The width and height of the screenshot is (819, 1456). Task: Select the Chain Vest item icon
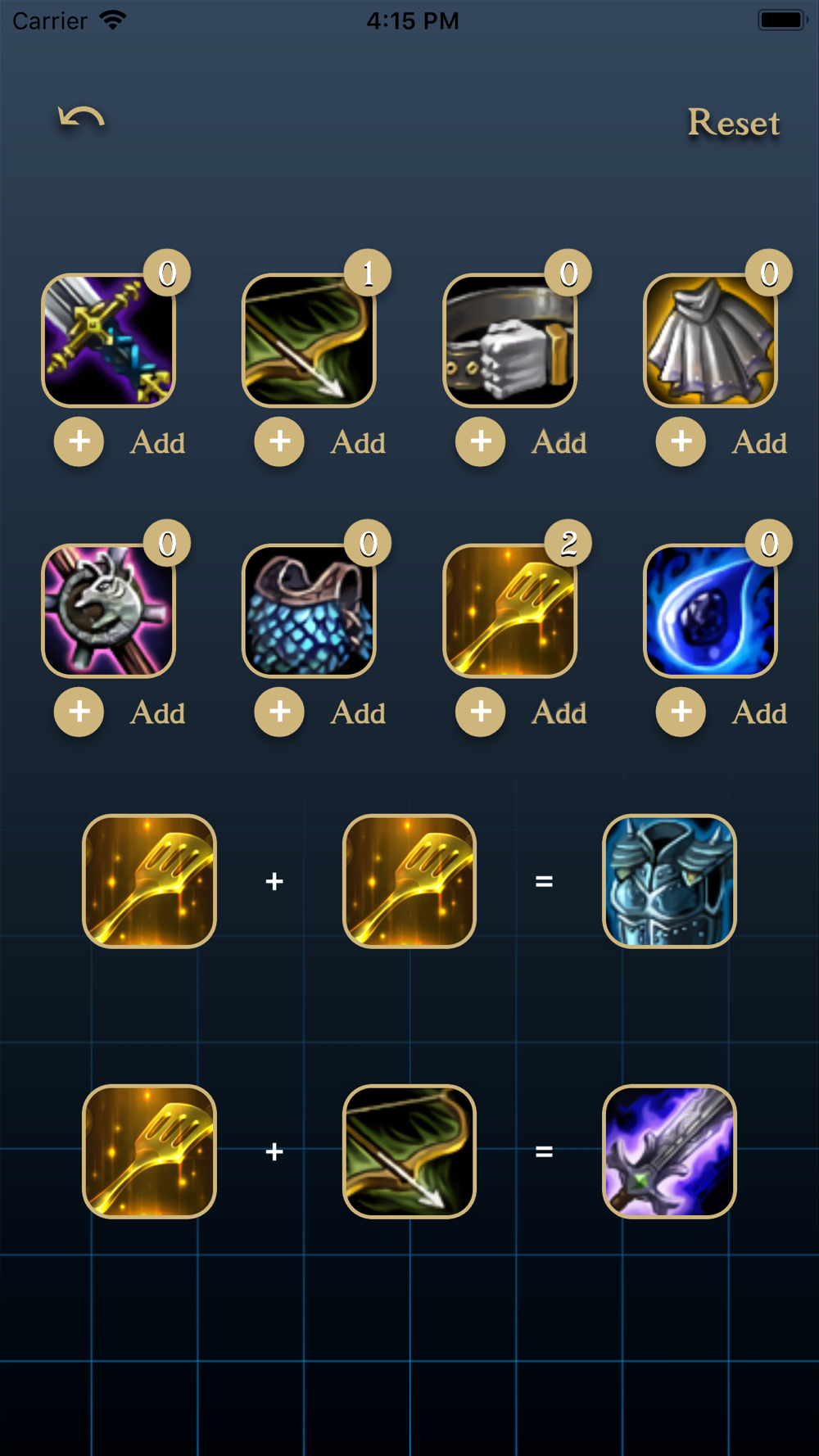pyautogui.click(x=310, y=611)
